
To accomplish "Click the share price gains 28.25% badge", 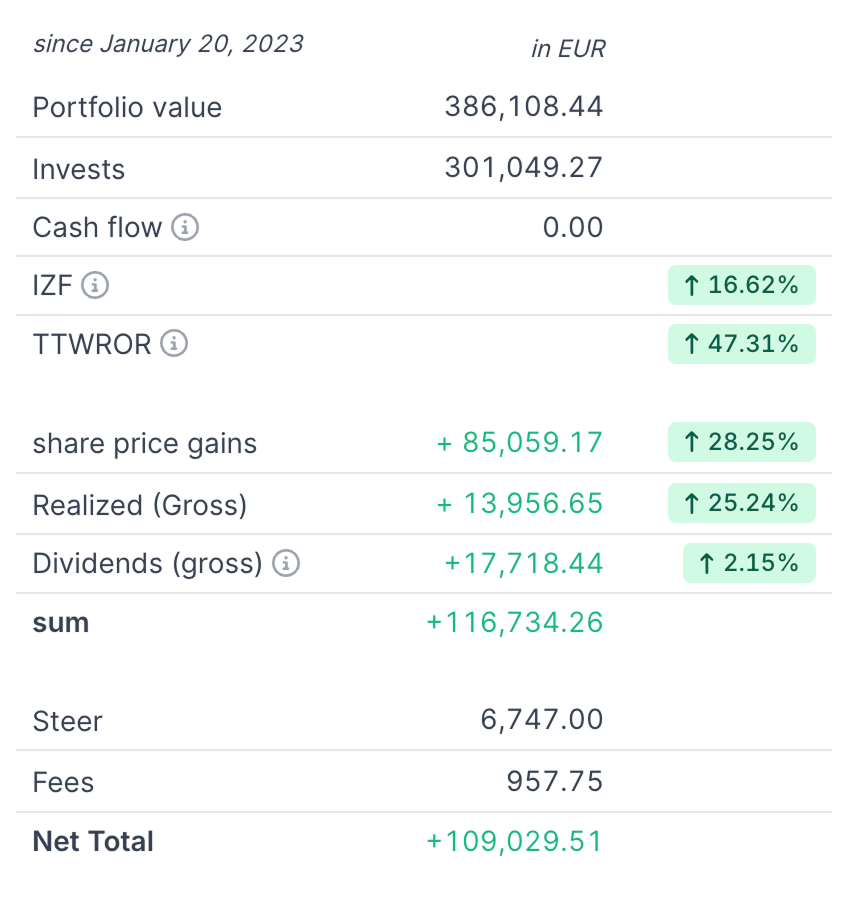I will coord(741,443).
